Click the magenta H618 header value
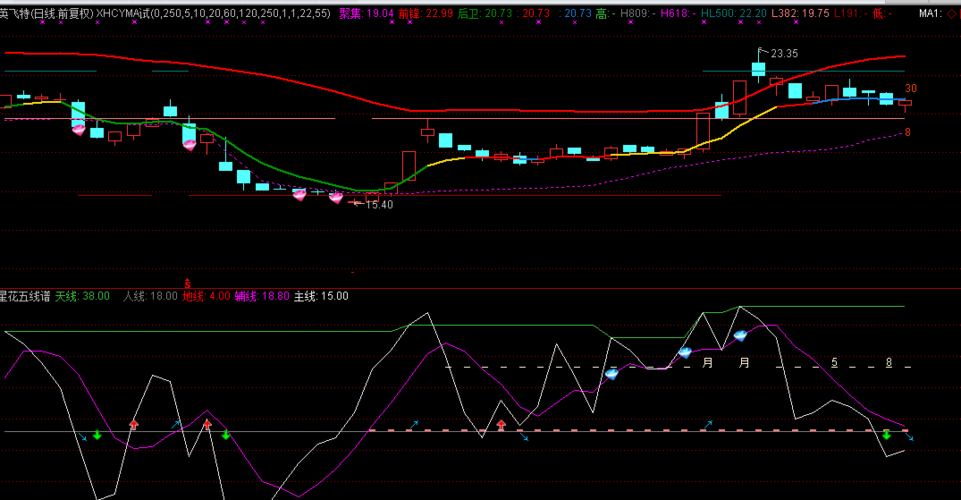The width and height of the screenshot is (961, 500). tap(678, 13)
